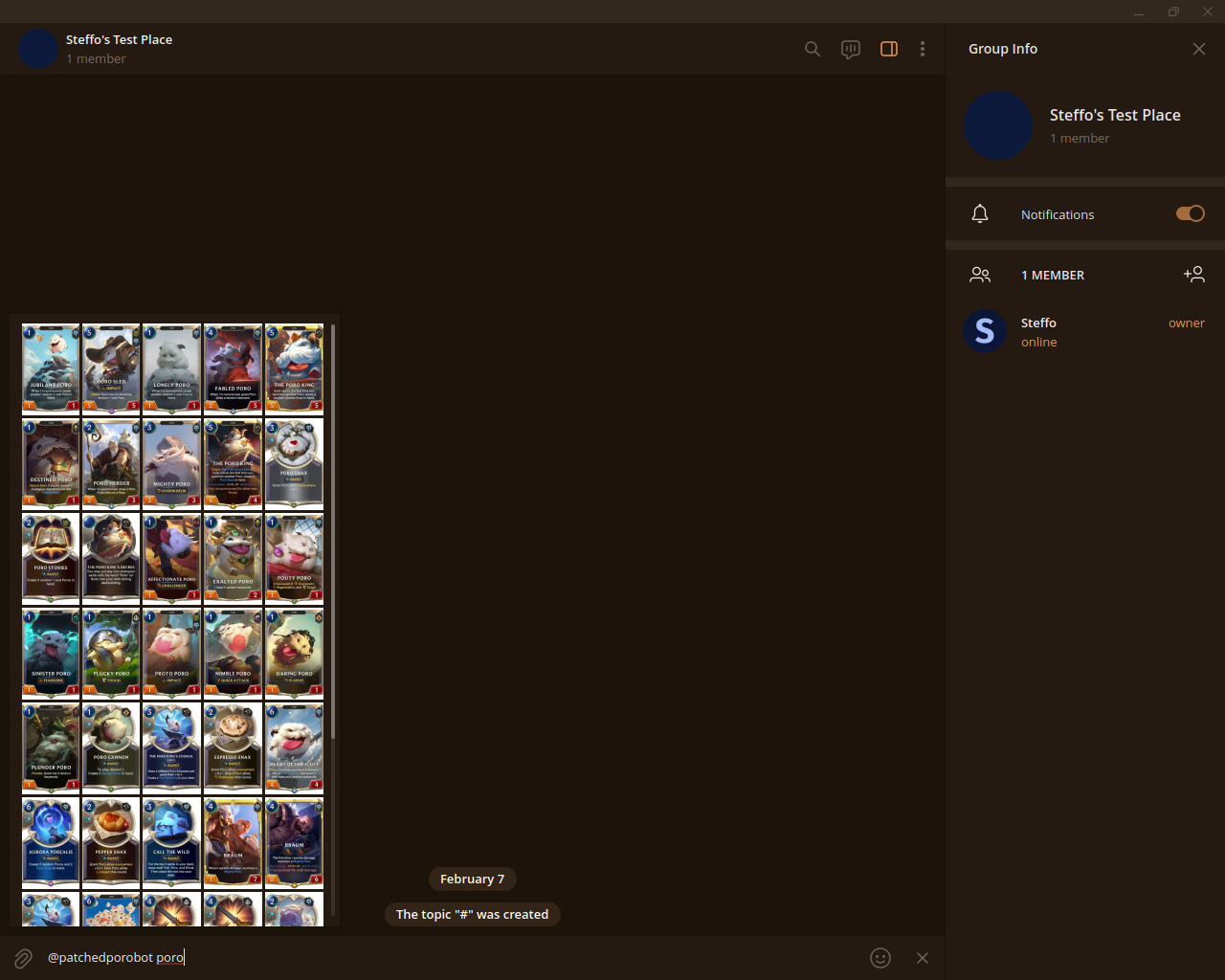The width and height of the screenshot is (1225, 980).
Task: Select the Call the Wild card
Action: [172, 842]
